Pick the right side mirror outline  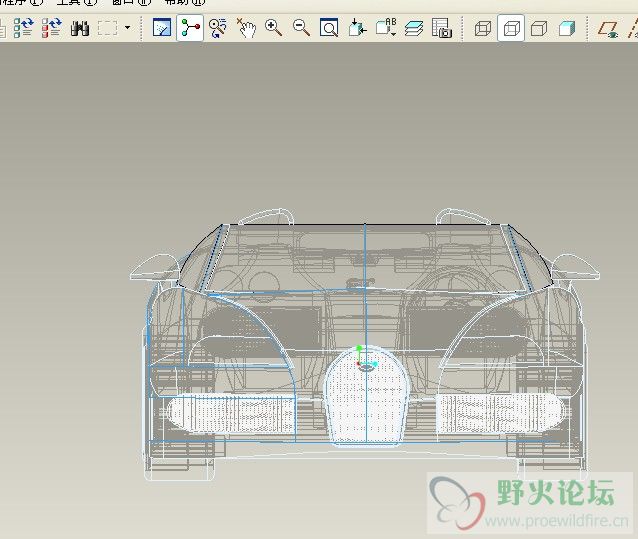[x=575, y=267]
